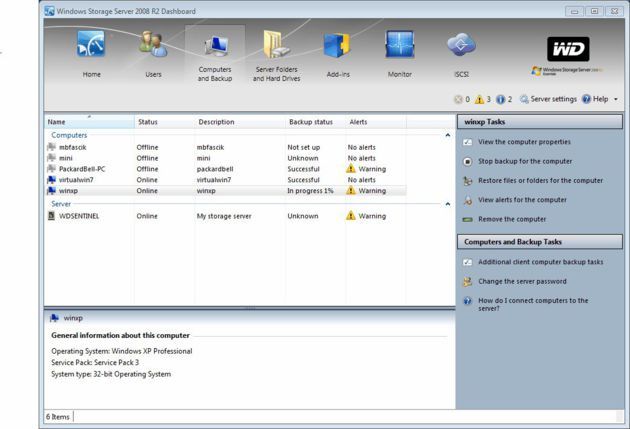Open Additional client computer backup tasks
Screen dimensions: 630x429
(540, 262)
